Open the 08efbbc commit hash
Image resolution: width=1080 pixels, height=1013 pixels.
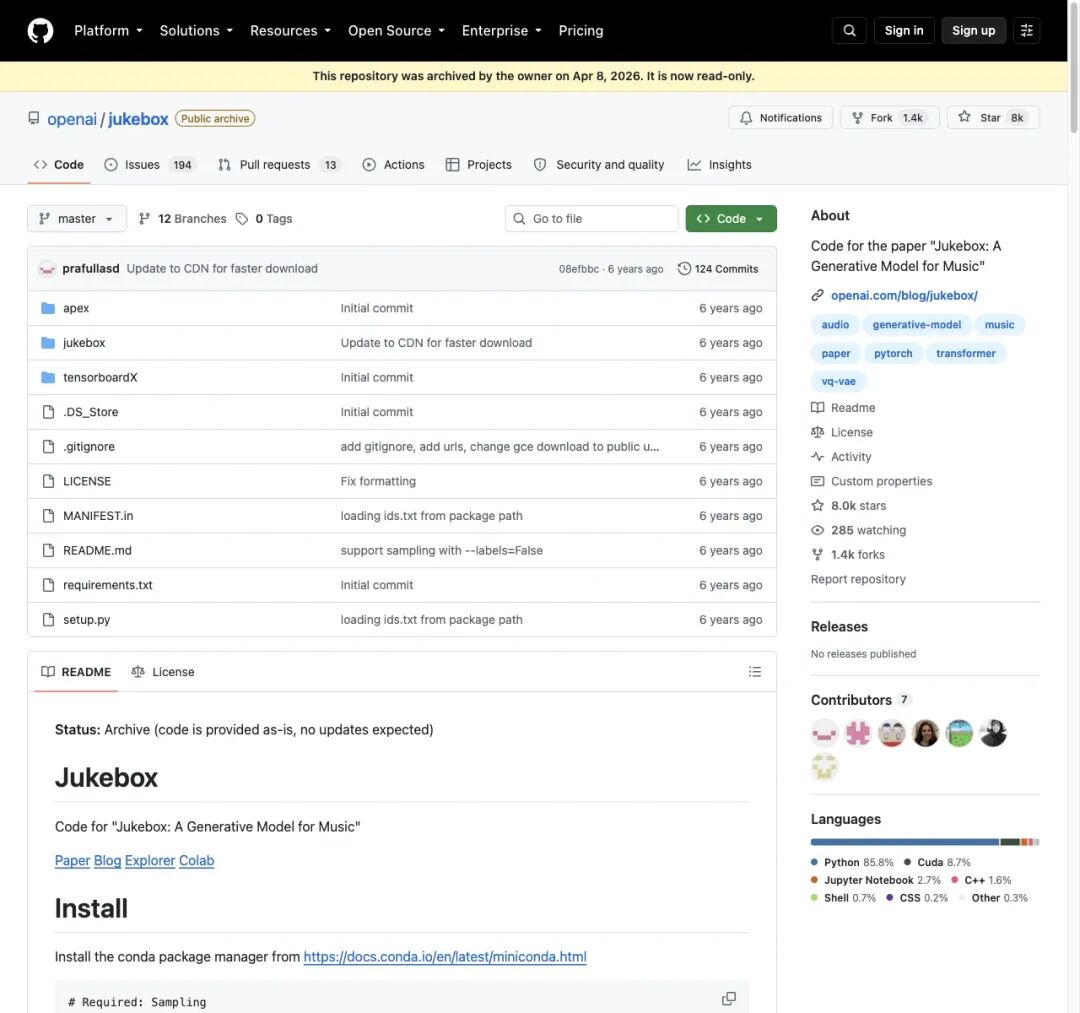(579, 269)
